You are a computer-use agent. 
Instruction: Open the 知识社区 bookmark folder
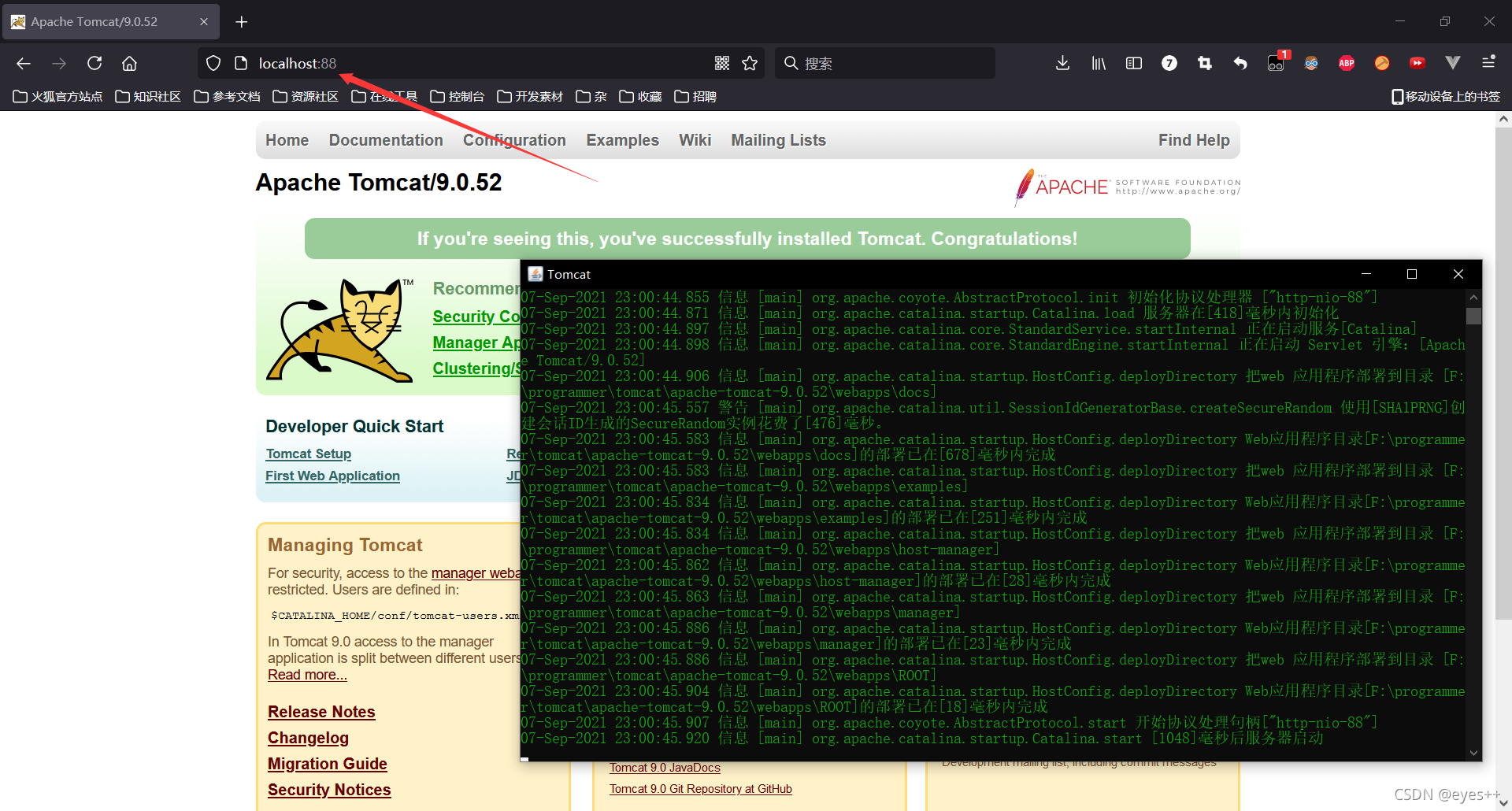pos(148,96)
